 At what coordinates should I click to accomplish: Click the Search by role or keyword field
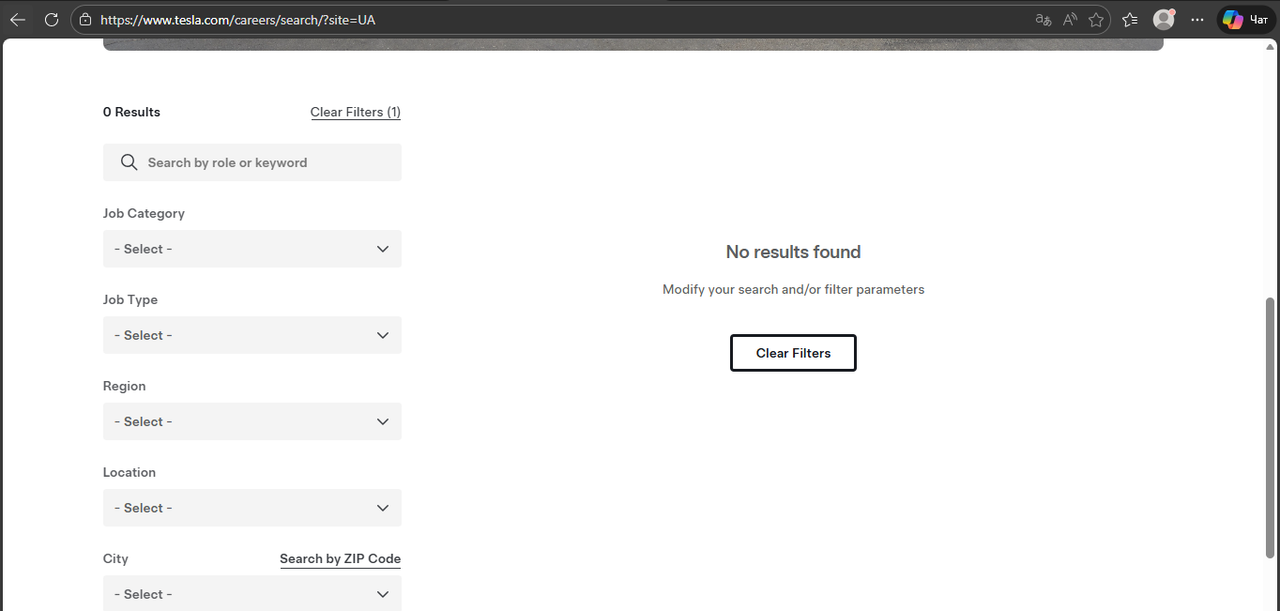[x=252, y=162]
